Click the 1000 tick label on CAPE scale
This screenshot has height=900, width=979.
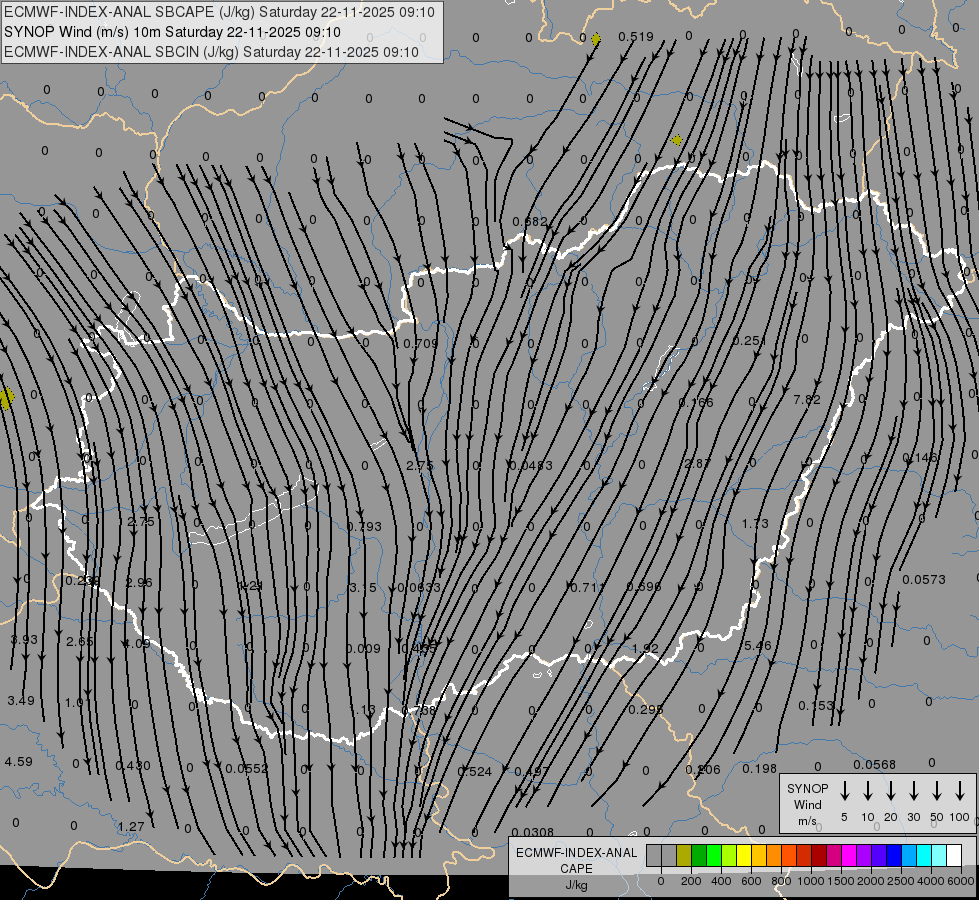(810, 881)
